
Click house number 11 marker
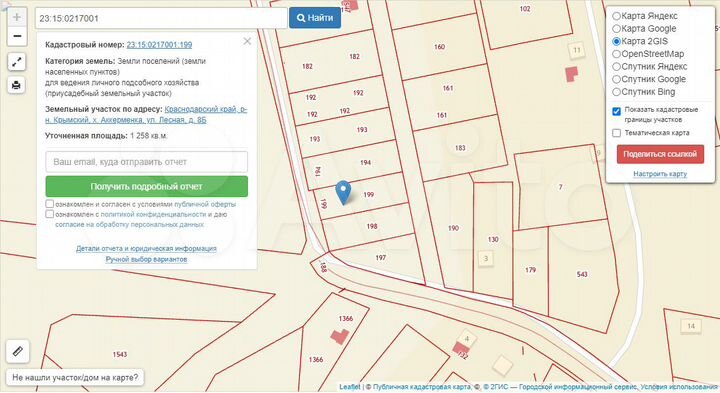(x=577, y=50)
